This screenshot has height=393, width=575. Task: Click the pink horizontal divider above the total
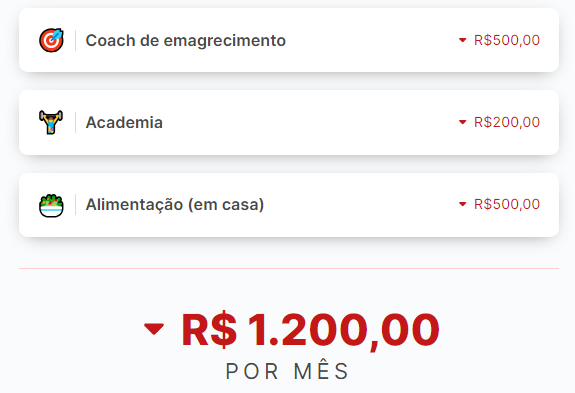[289, 268]
